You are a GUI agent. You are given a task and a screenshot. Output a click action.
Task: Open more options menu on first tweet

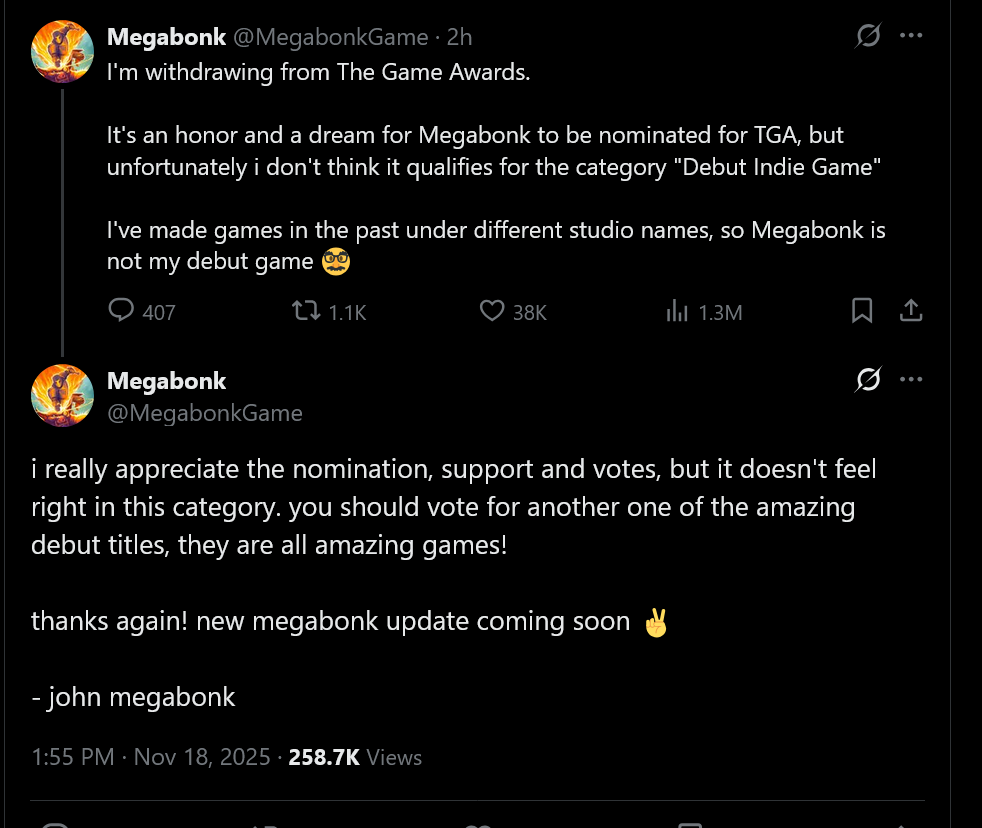910,36
